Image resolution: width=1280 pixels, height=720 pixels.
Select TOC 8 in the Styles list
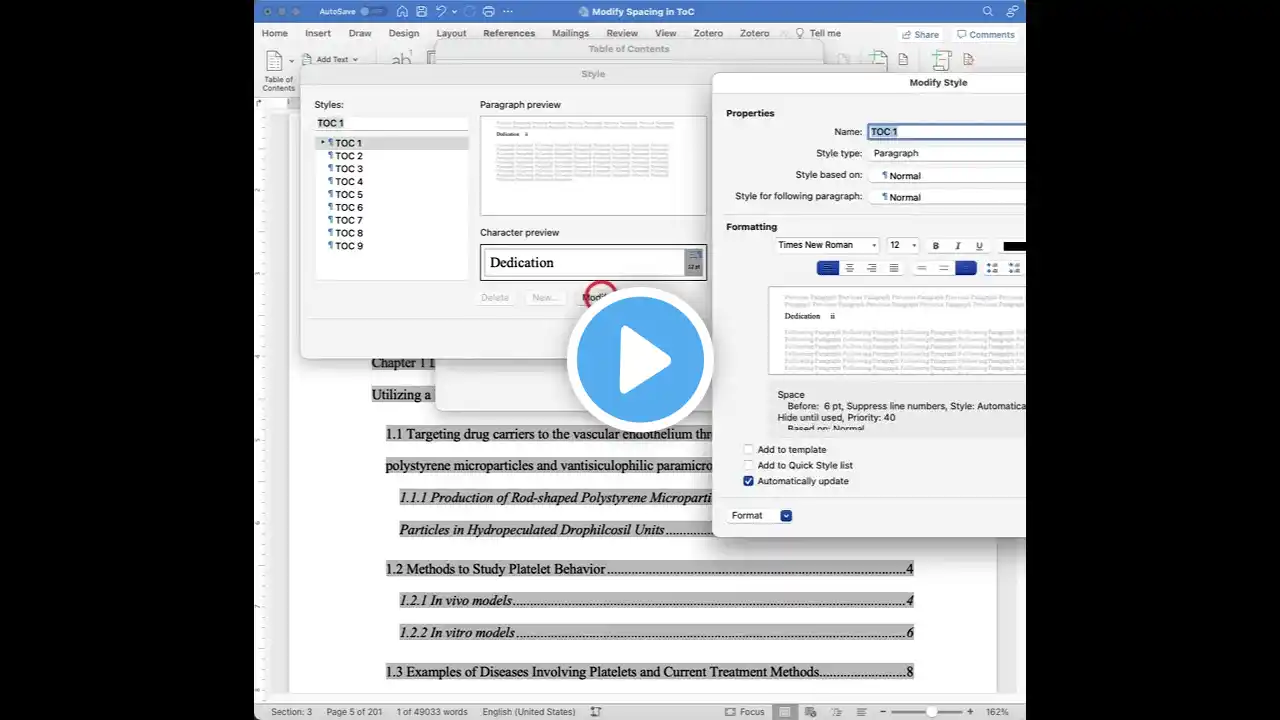point(392,233)
